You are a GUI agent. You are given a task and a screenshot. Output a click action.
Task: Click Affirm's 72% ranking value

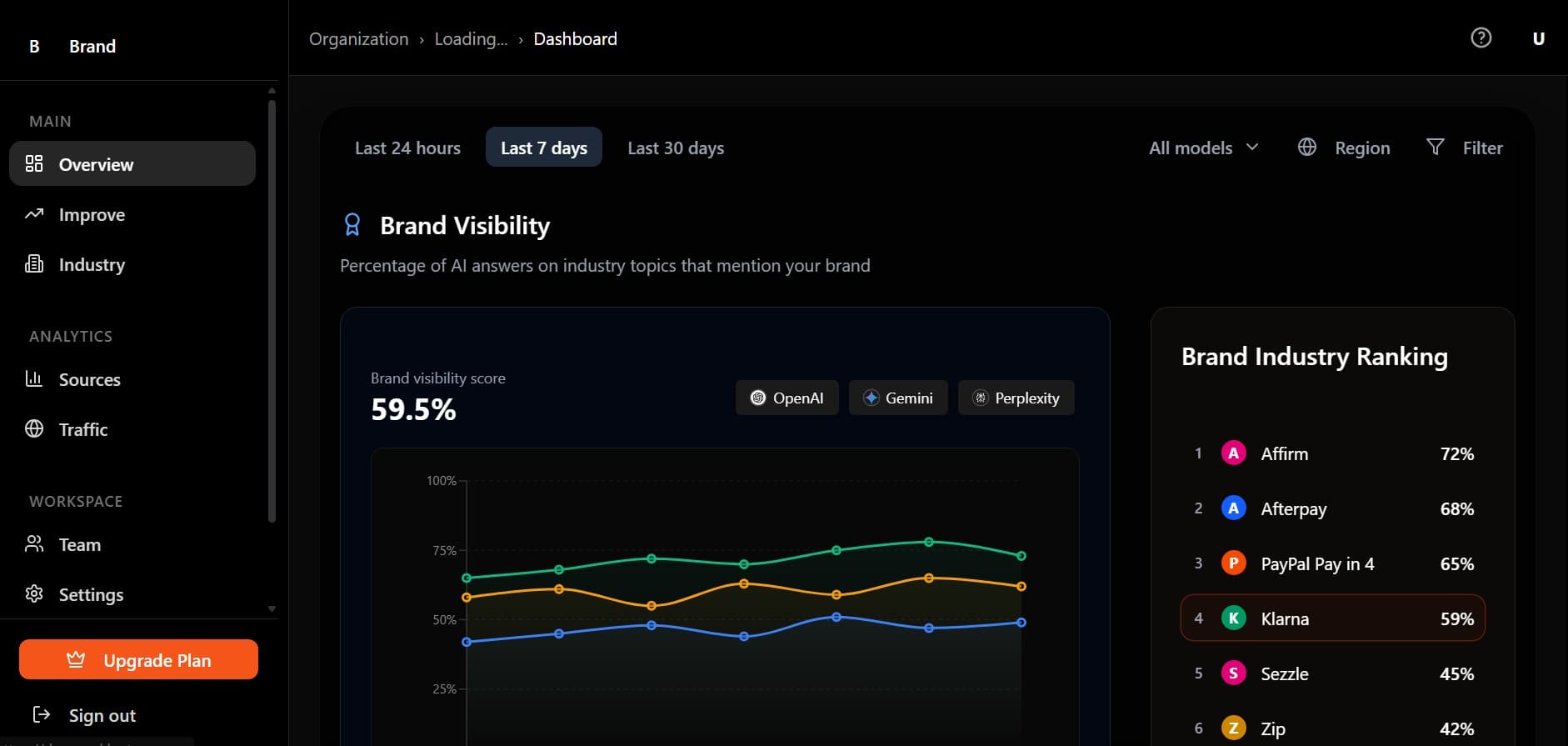1456,453
